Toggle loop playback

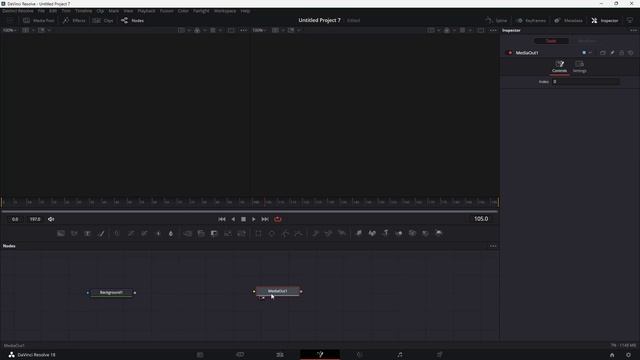tap(278, 219)
